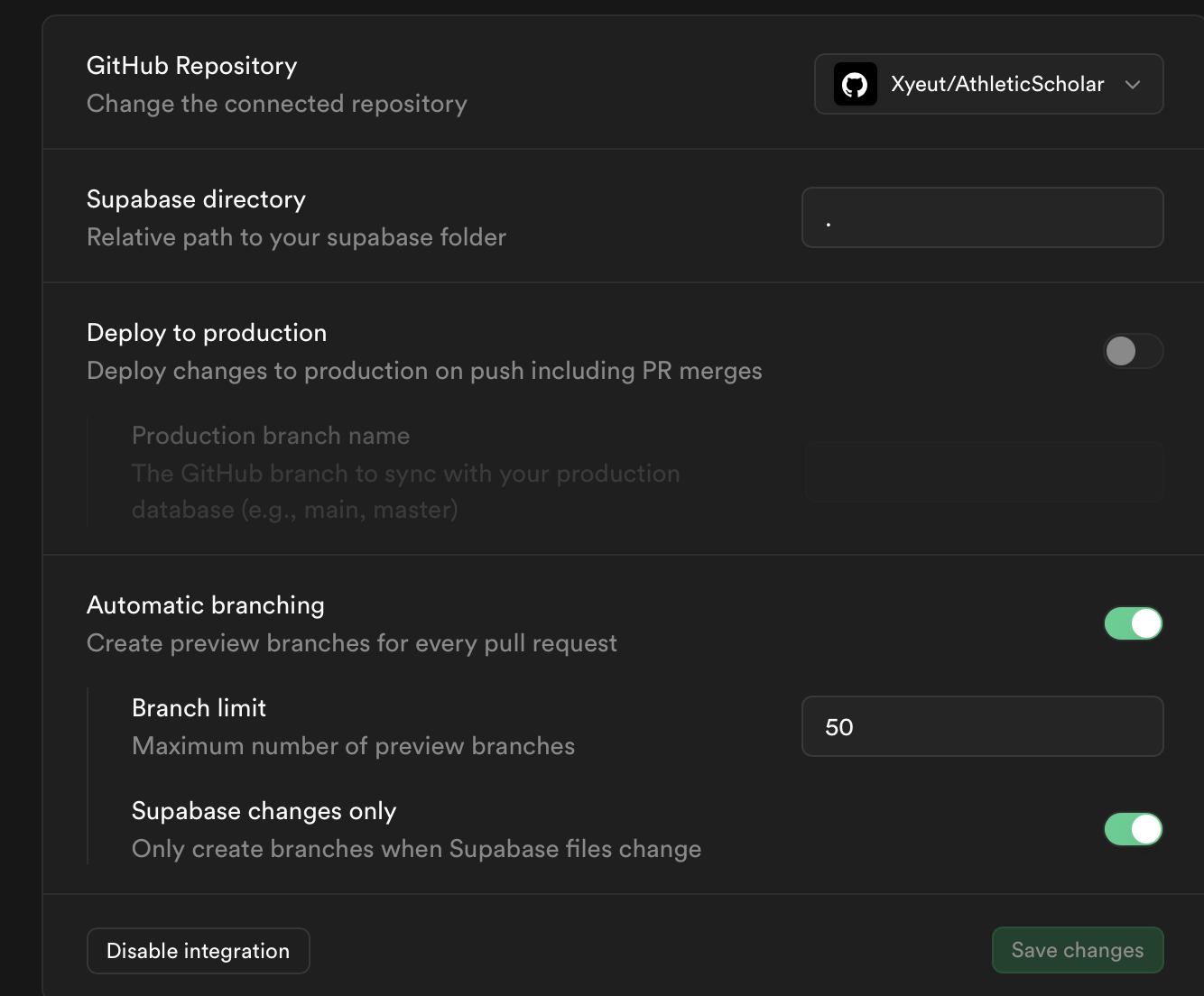Open the Xyeut/AthleticScholar repository selector

(x=996, y=85)
